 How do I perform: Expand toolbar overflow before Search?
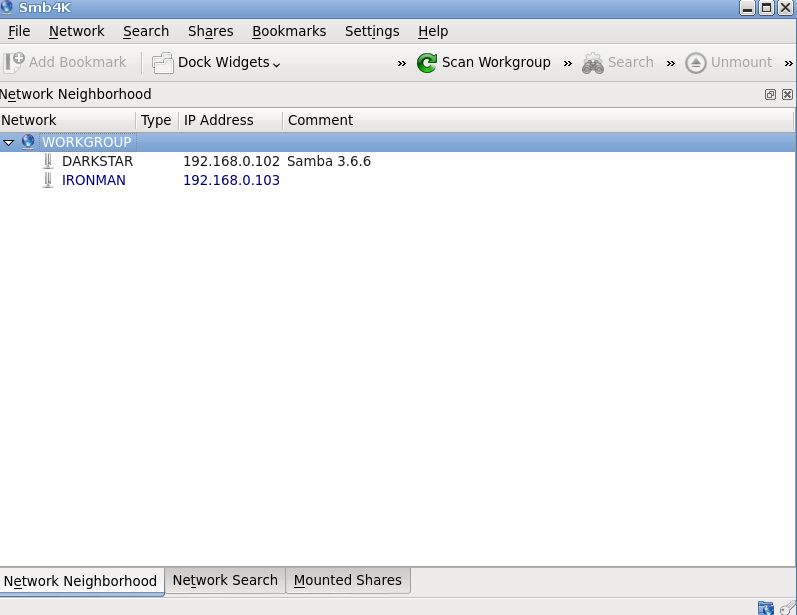567,64
